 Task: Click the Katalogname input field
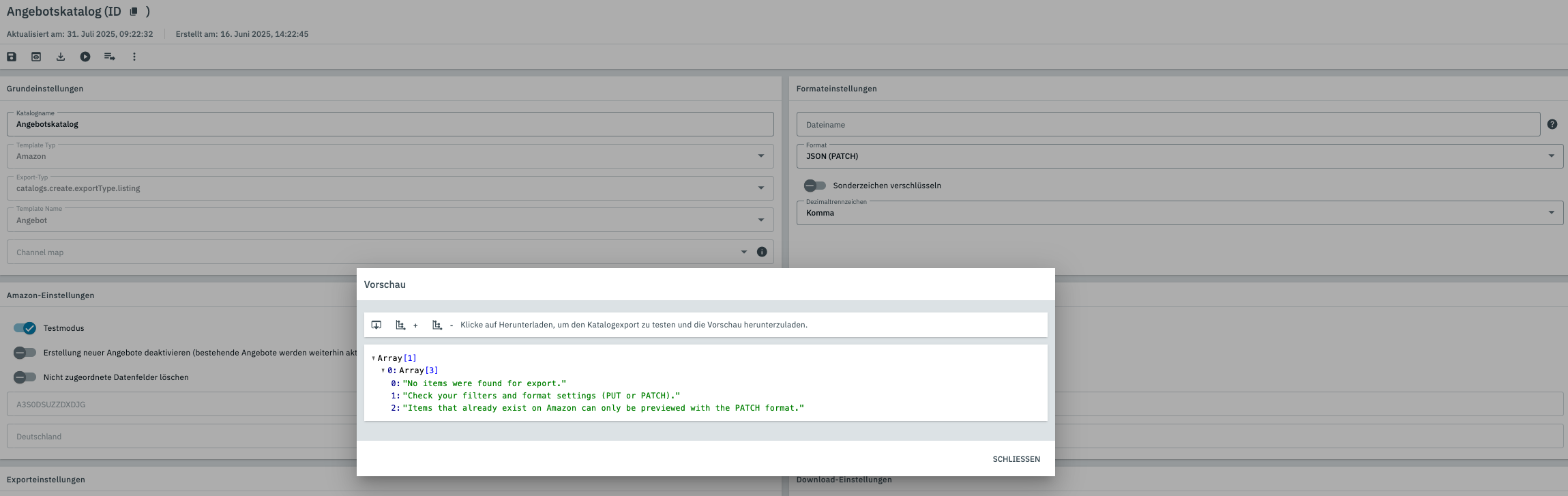click(x=389, y=124)
